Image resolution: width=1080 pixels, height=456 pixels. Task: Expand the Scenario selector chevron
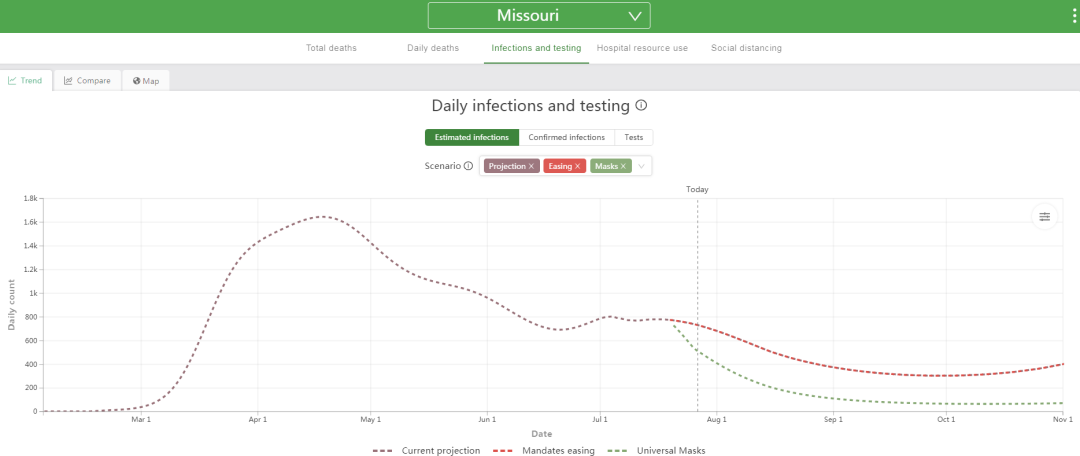point(641,166)
